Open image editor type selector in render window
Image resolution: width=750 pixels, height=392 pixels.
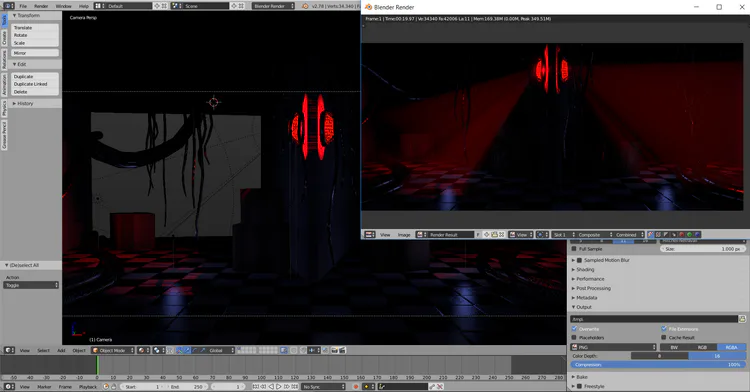[370, 235]
